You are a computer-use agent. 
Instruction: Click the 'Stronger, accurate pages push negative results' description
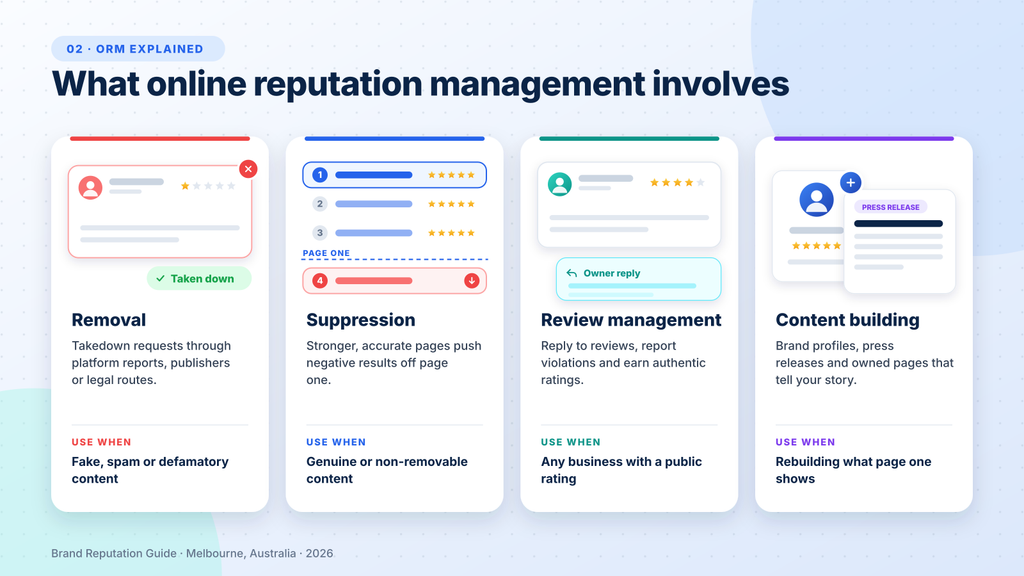[x=394, y=363]
